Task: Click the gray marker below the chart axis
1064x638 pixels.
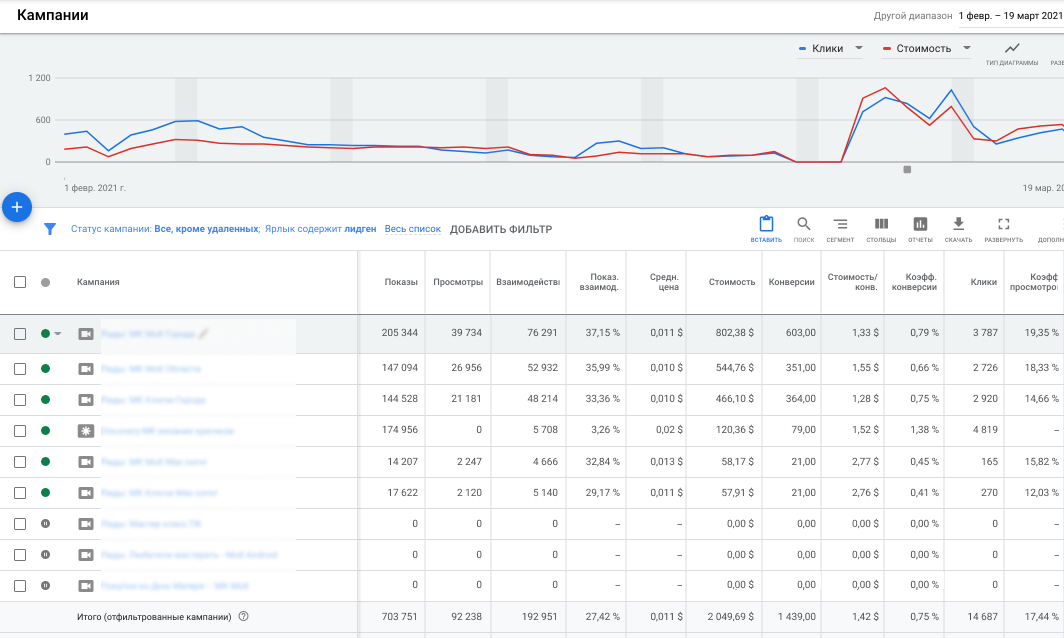Action: [907, 170]
